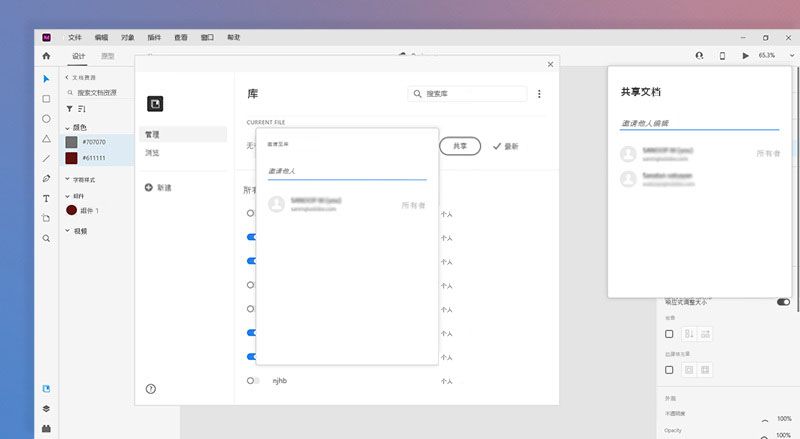Image resolution: width=800 pixels, height=439 pixels.
Task: Open the help question-mark icon
Action: pos(151,388)
